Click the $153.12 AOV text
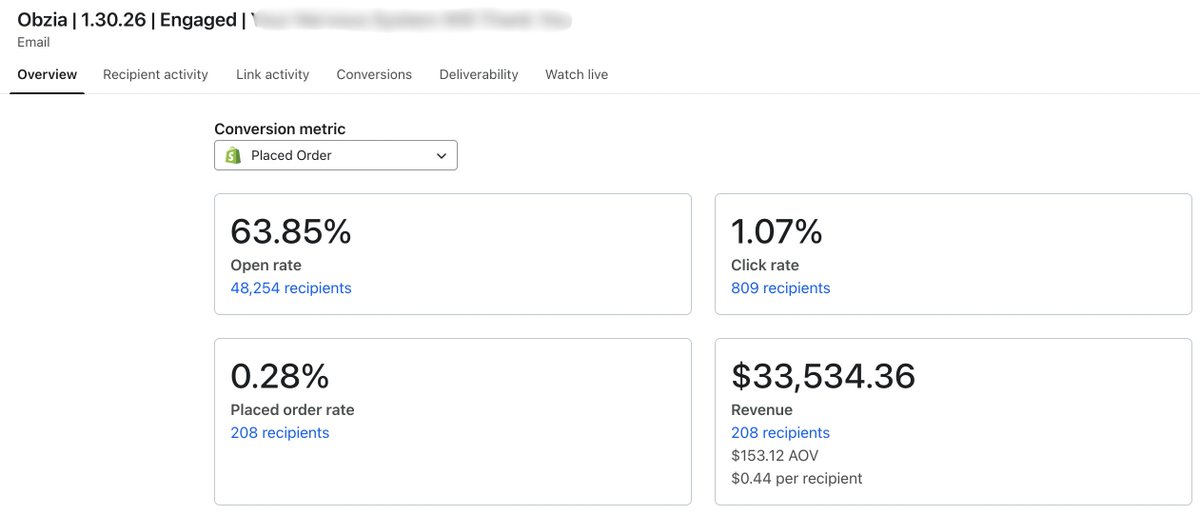Viewport: 1200px width, 515px height. pyautogui.click(x=775, y=456)
